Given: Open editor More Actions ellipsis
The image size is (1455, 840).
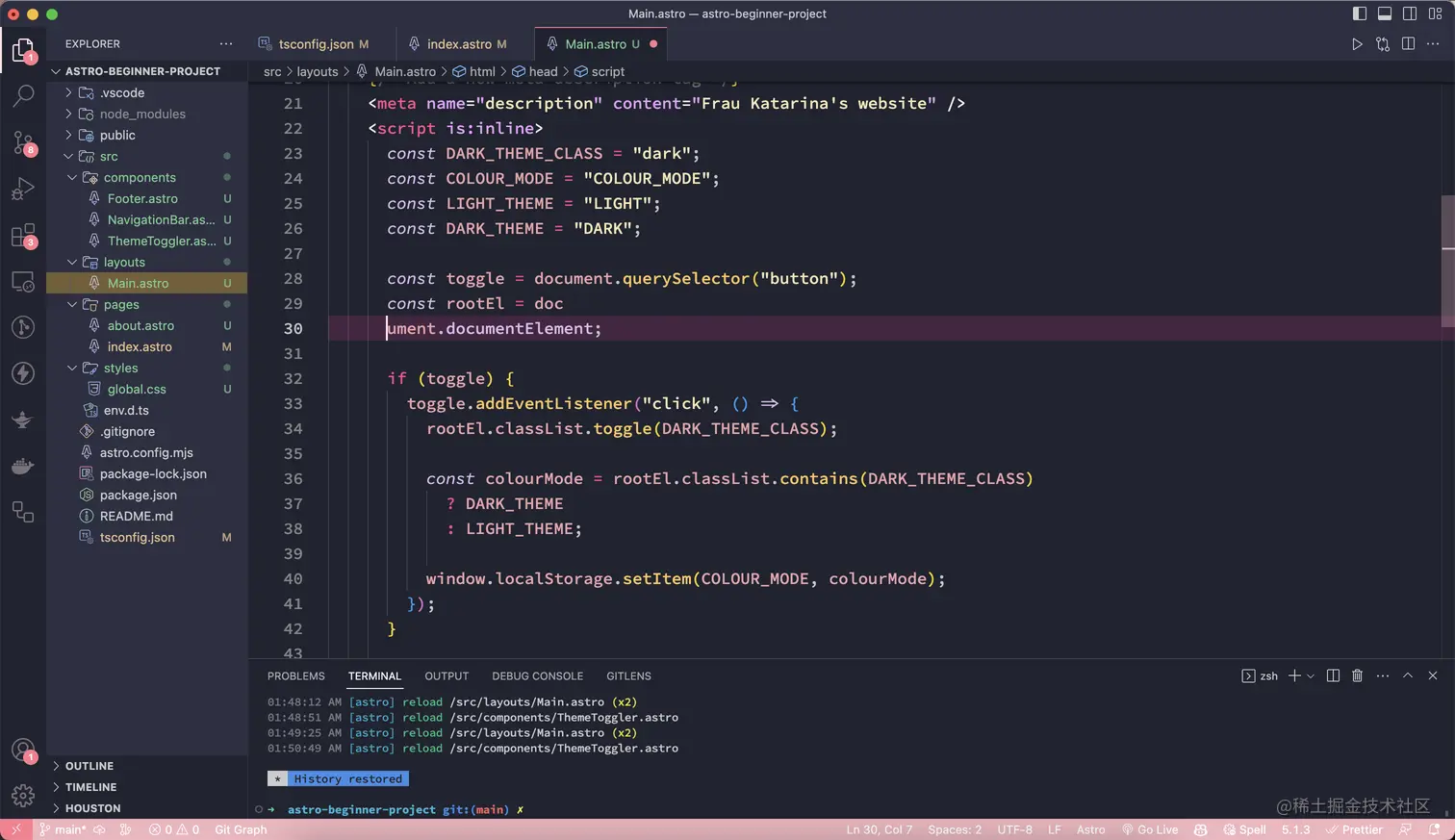Looking at the screenshot, I should tap(1433, 44).
